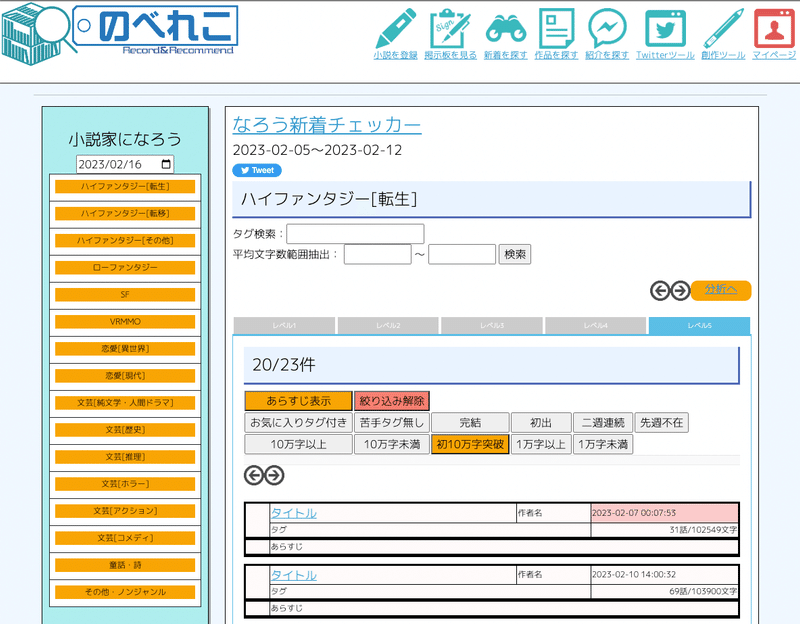Toggle the 二週連続 filter
Viewport: 800px width, 624px height.
(603, 422)
